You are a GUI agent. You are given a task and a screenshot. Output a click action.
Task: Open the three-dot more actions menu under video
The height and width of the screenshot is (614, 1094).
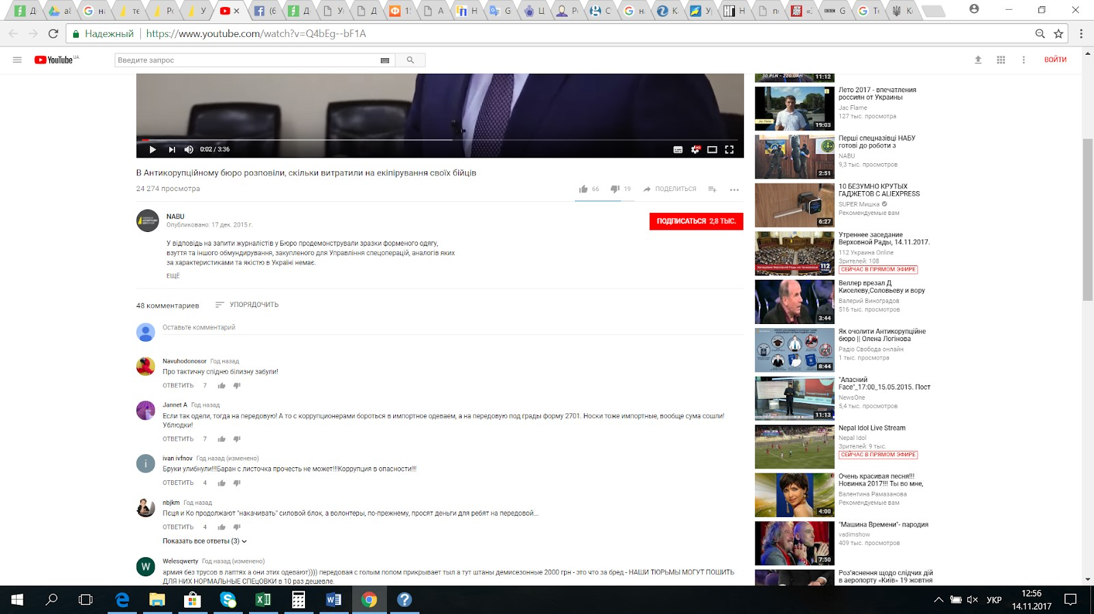734,189
